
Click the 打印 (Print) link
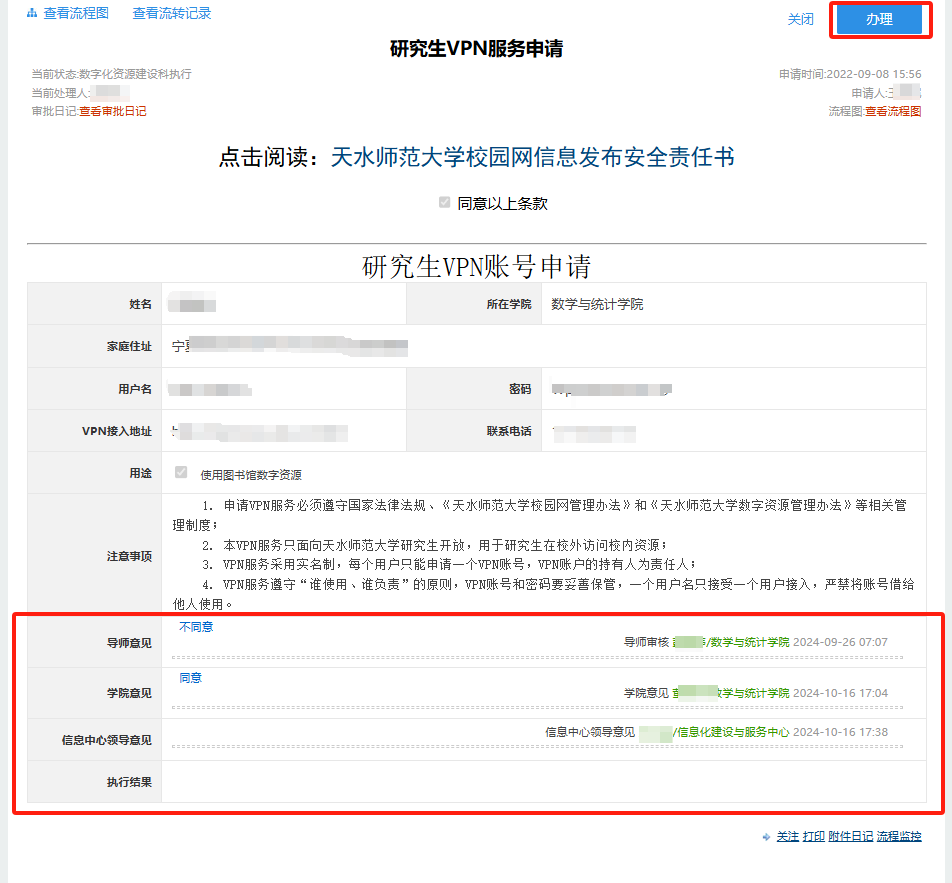[813, 837]
